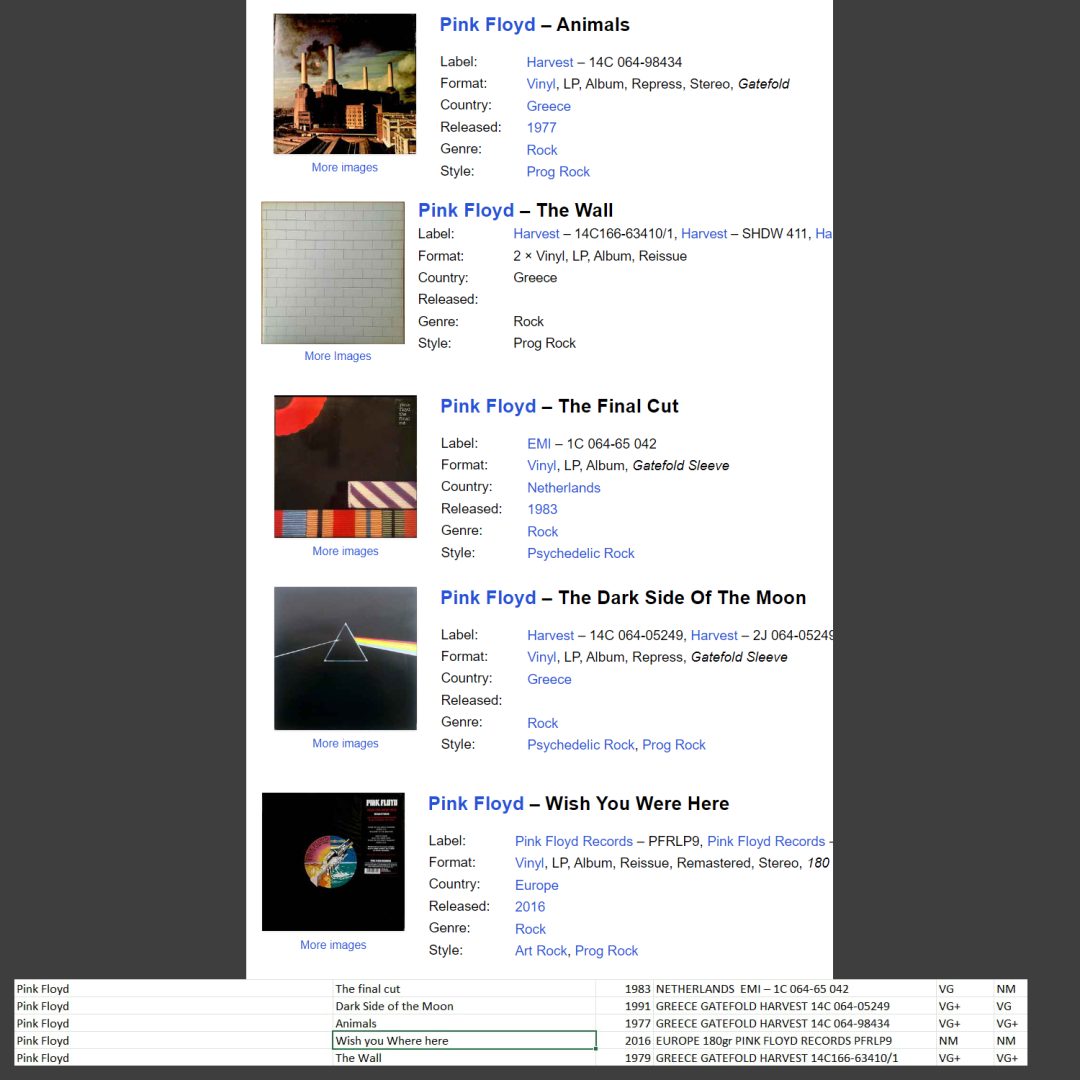Viewport: 1080px width, 1080px height.
Task: Click Pink Floyd link in Dark Side Of The Moon title
Action: point(488,598)
